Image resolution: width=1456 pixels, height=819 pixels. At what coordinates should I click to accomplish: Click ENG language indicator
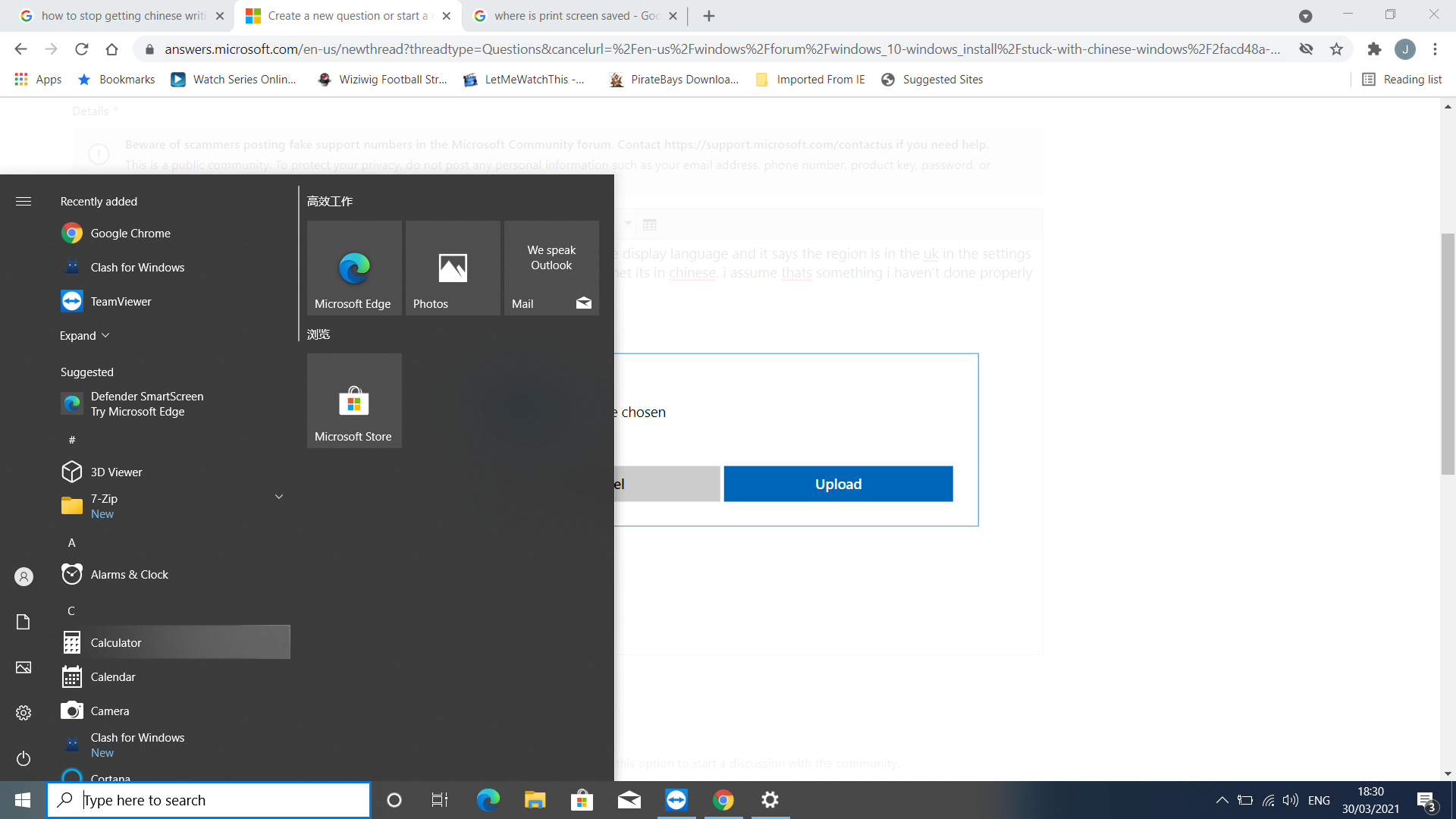pyautogui.click(x=1319, y=800)
